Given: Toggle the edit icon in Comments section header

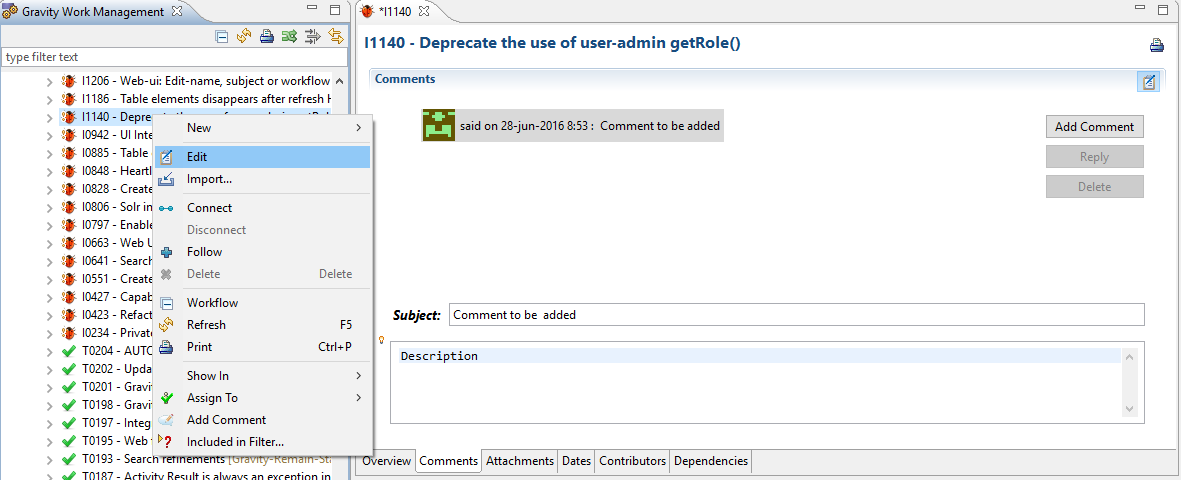Looking at the screenshot, I should coord(1148,82).
